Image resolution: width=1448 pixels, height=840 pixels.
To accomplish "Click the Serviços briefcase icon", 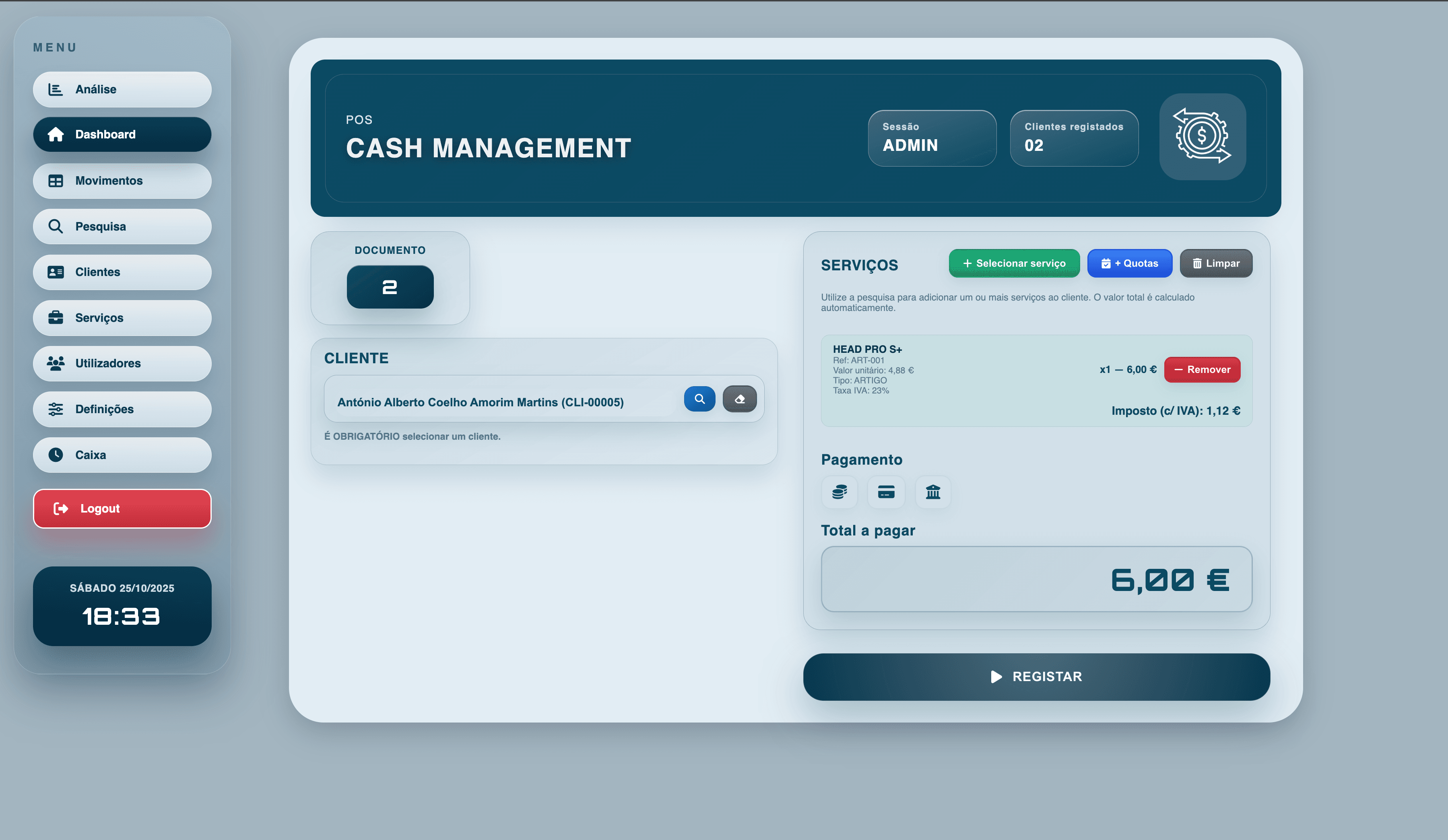I will coord(55,318).
